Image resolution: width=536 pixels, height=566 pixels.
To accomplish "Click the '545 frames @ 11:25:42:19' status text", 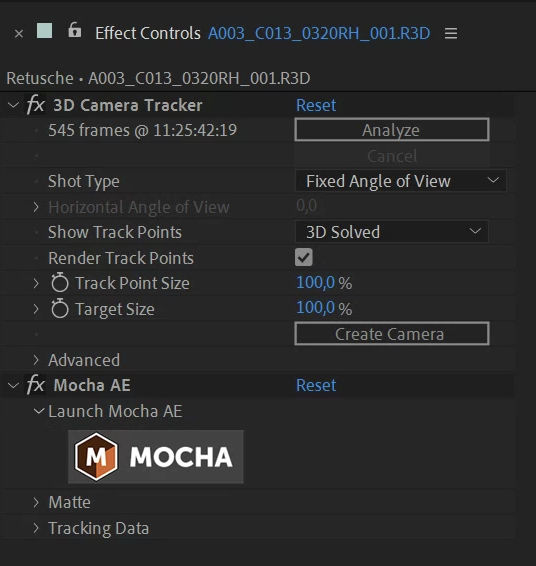I will [x=143, y=130].
